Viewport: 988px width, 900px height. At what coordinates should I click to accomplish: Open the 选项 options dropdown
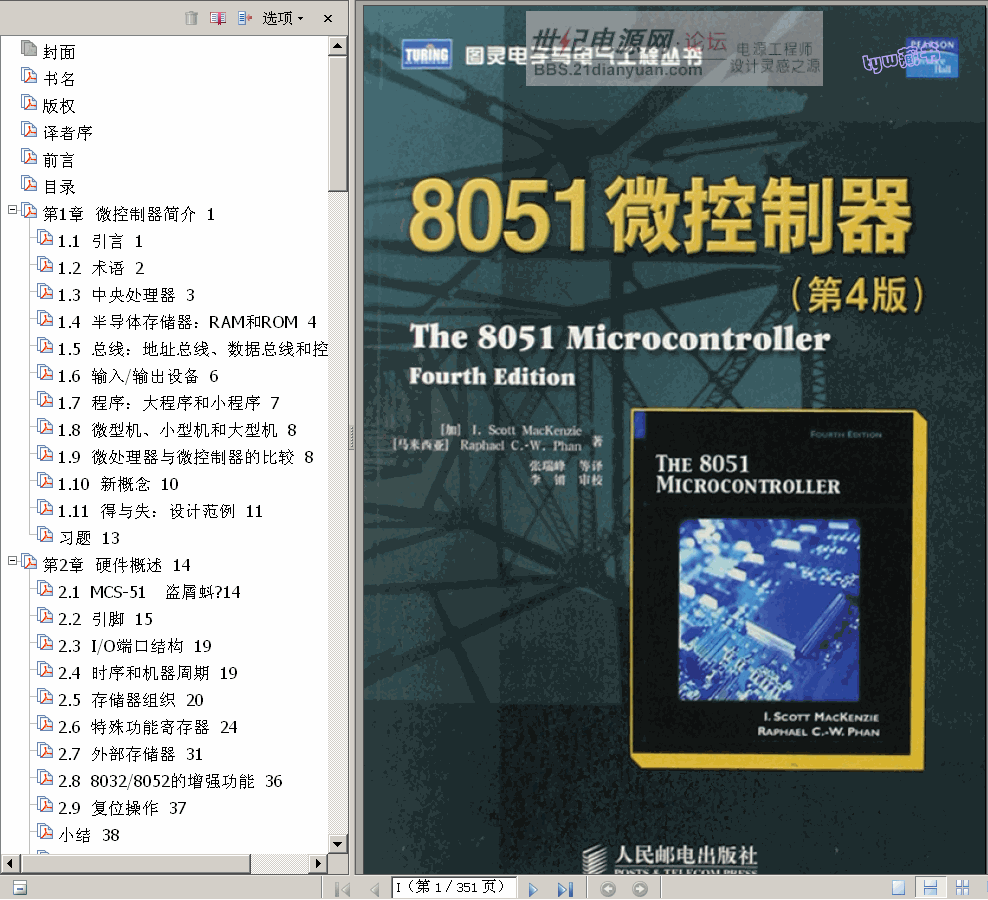[282, 18]
